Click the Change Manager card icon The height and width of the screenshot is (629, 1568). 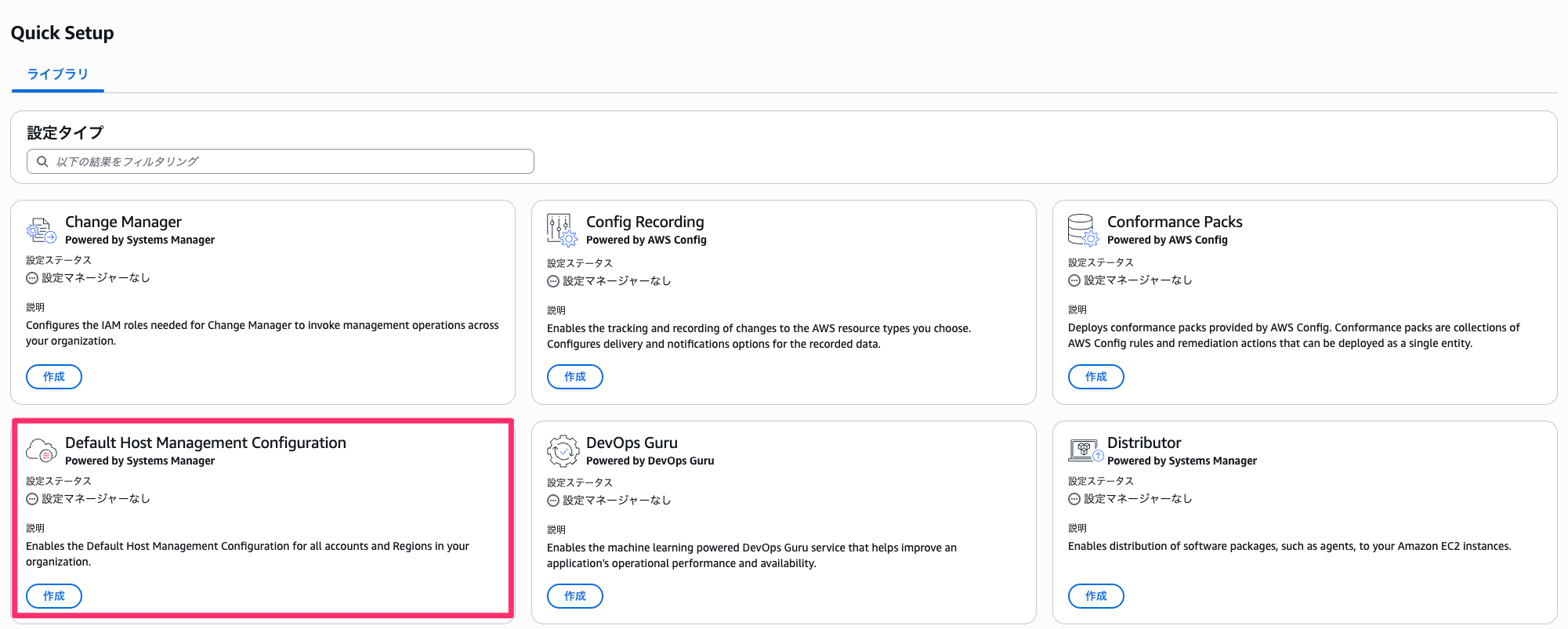[42, 230]
